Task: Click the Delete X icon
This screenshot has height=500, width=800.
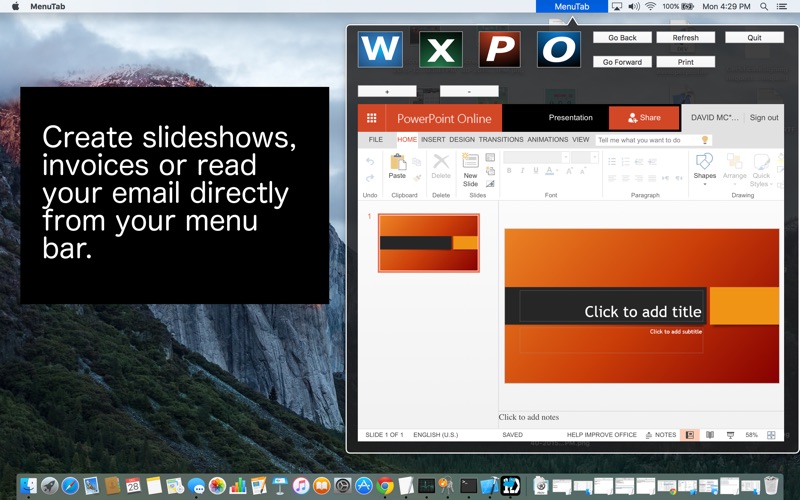Action: coord(441,161)
